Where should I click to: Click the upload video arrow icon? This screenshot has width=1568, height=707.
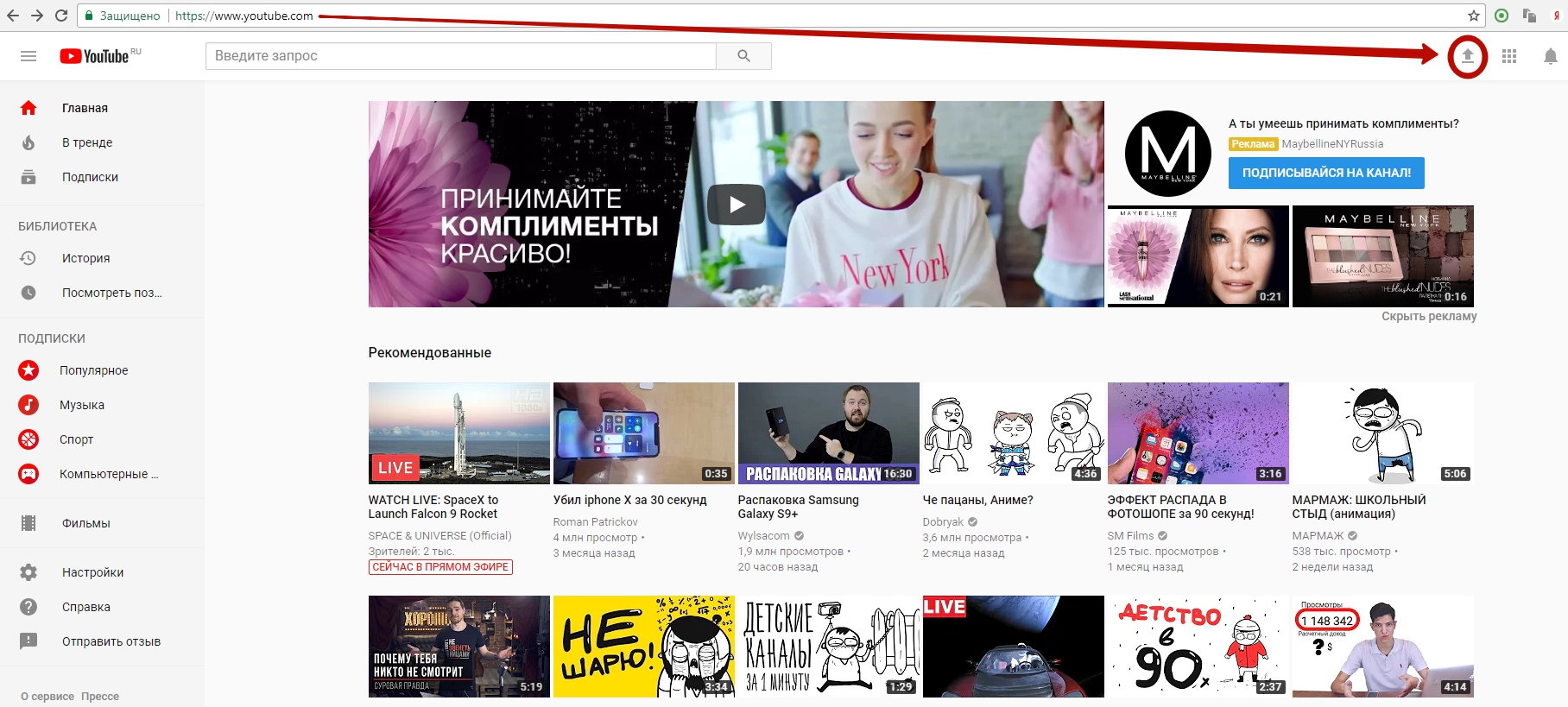pyautogui.click(x=1467, y=56)
